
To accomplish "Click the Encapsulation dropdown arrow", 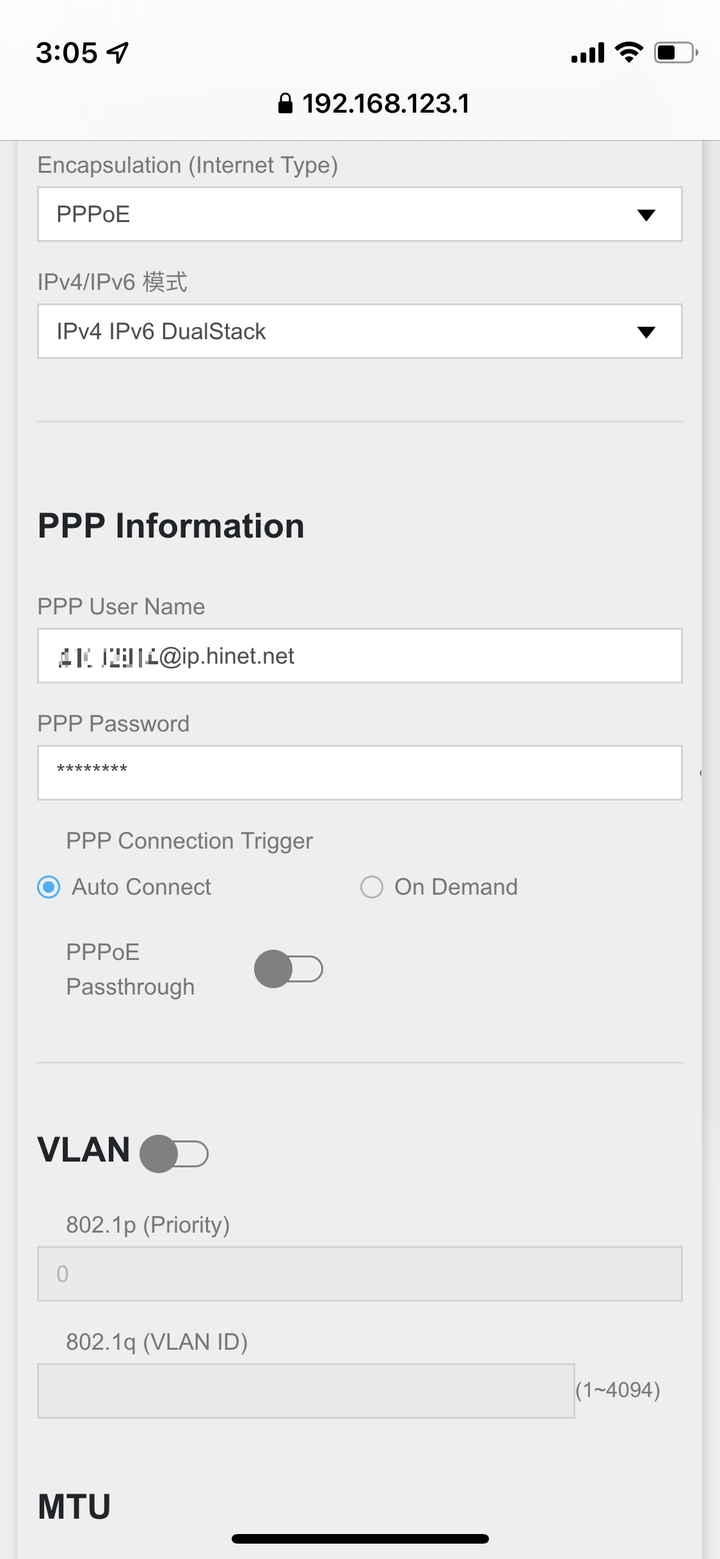I will [x=646, y=215].
